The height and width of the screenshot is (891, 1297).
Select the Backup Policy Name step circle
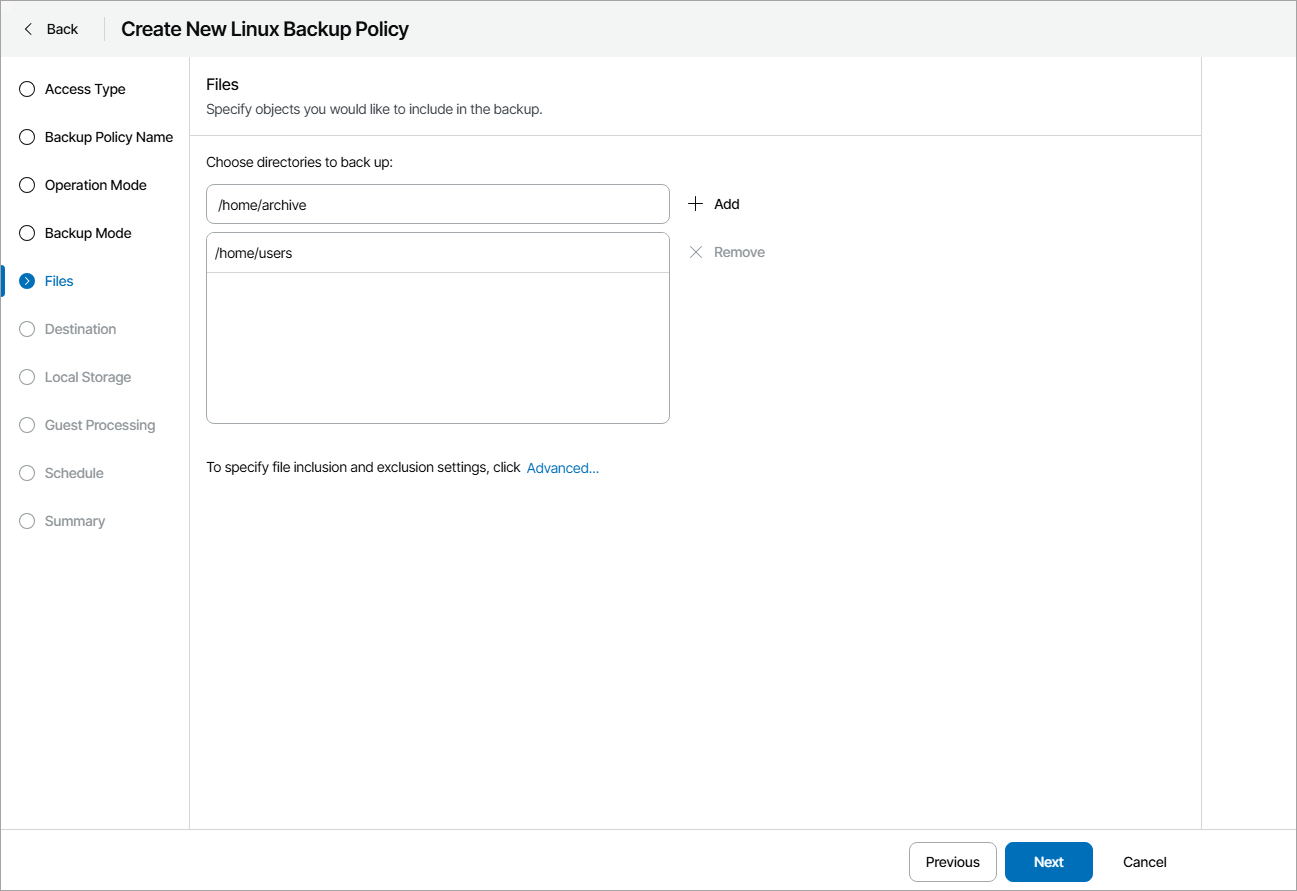click(x=27, y=137)
